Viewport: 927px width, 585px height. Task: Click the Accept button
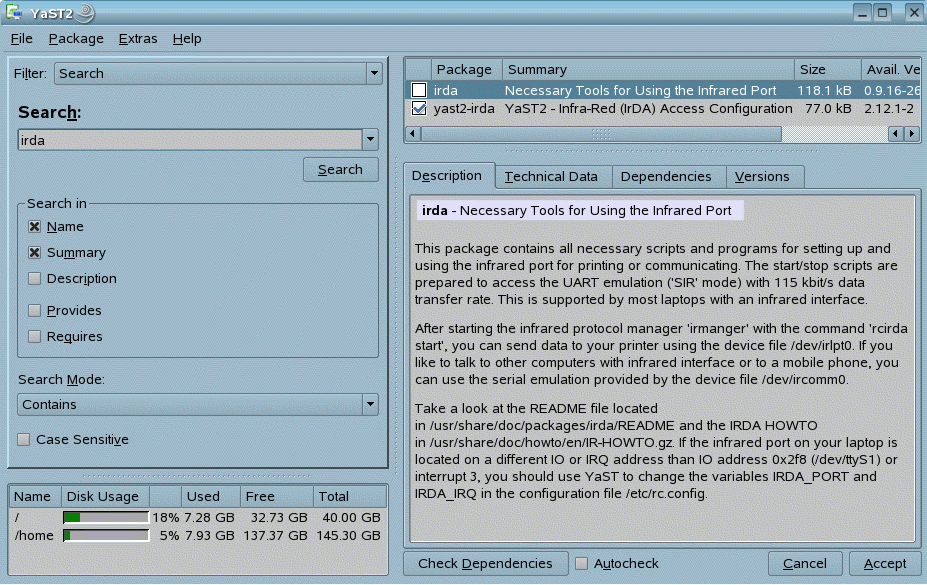point(885,564)
